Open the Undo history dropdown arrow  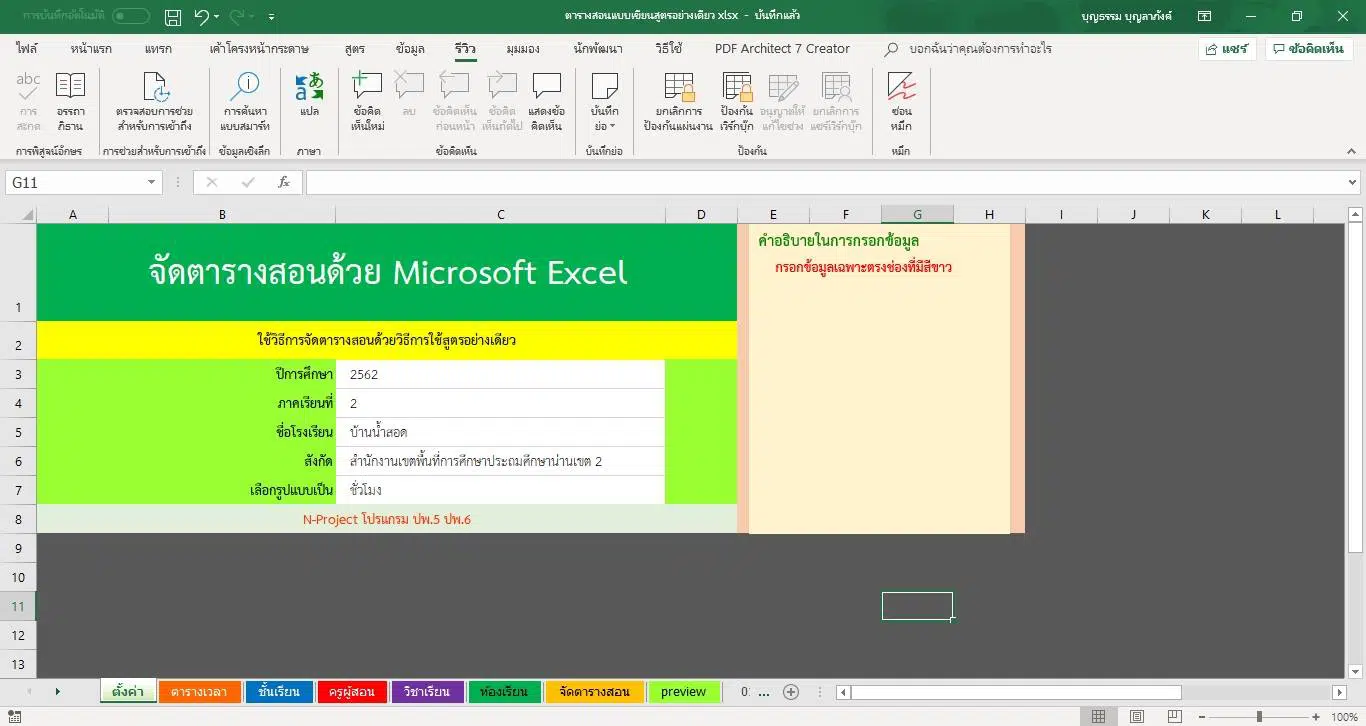pyautogui.click(x=217, y=17)
